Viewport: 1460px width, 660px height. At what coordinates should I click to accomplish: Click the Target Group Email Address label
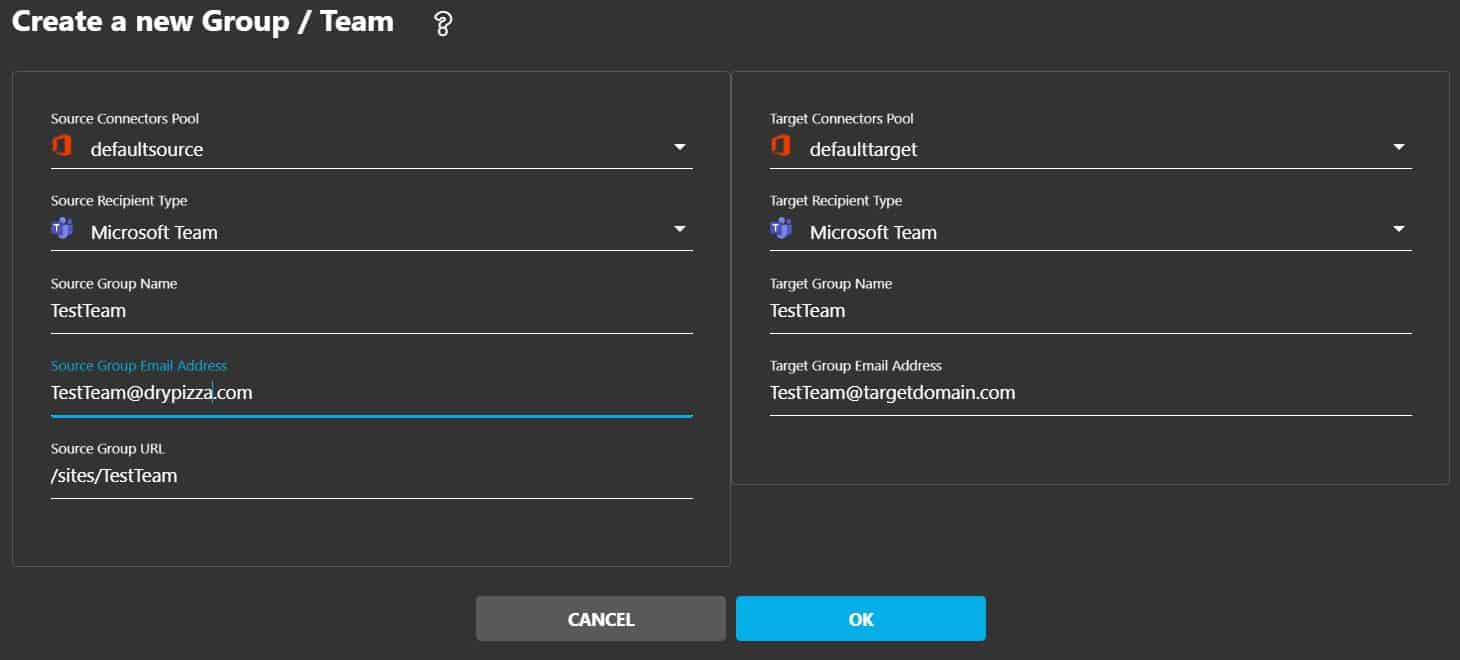[856, 366]
